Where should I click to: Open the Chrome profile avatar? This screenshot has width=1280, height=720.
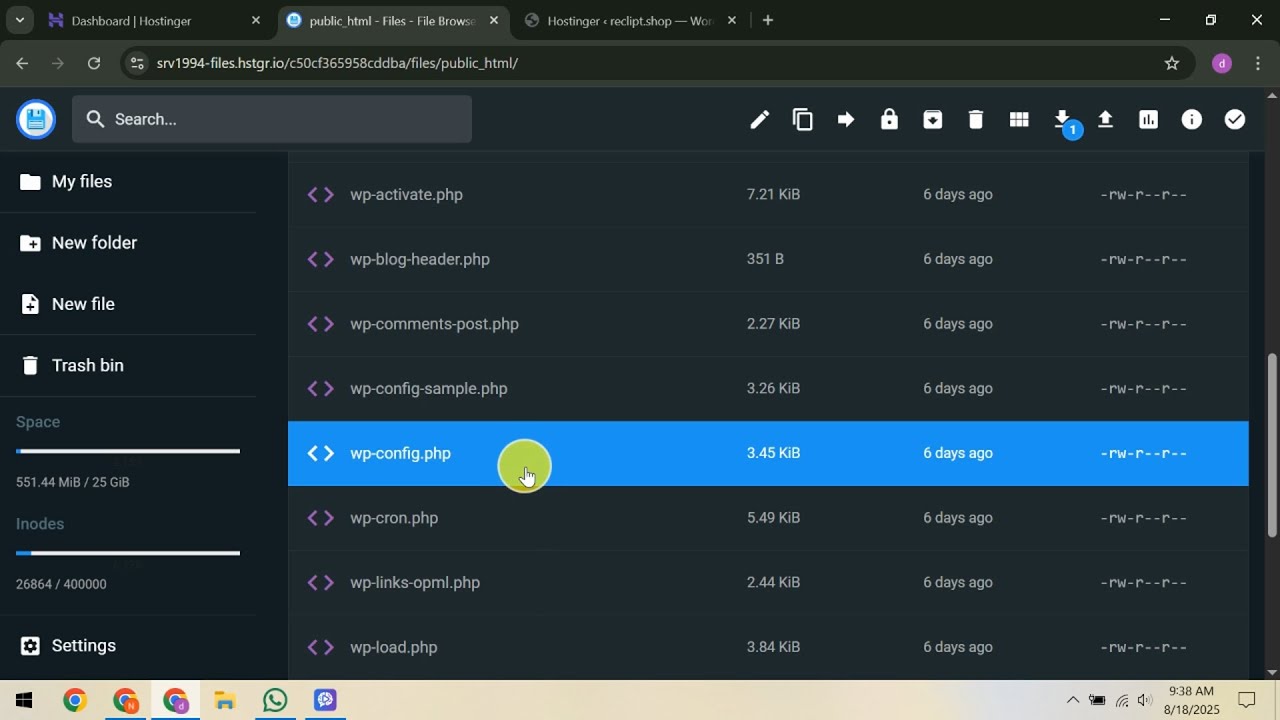click(x=1221, y=63)
